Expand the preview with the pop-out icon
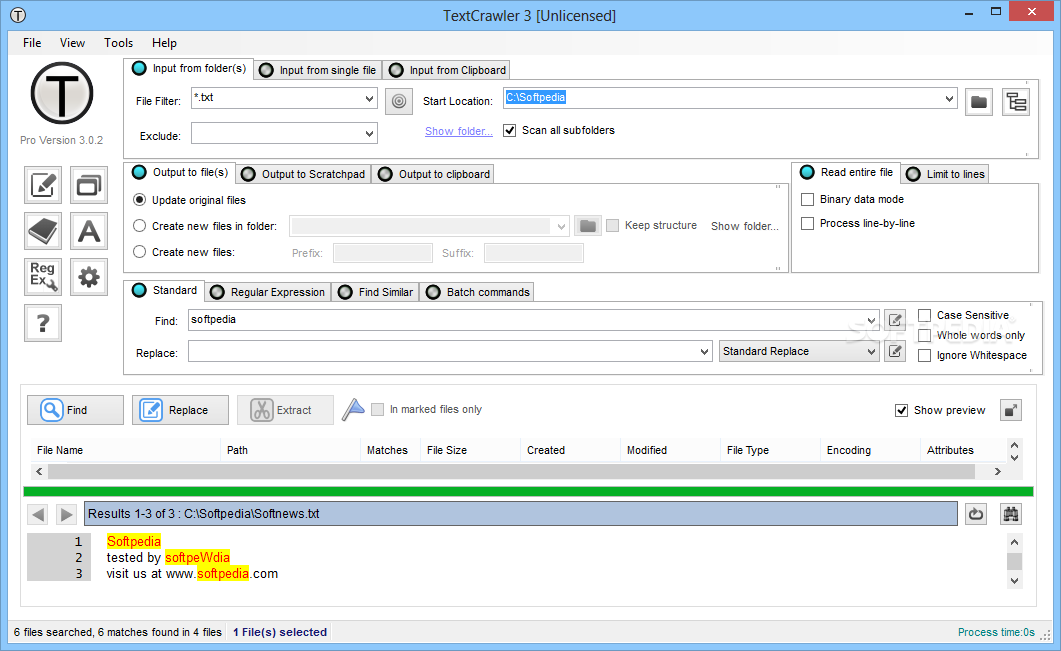 [1011, 410]
